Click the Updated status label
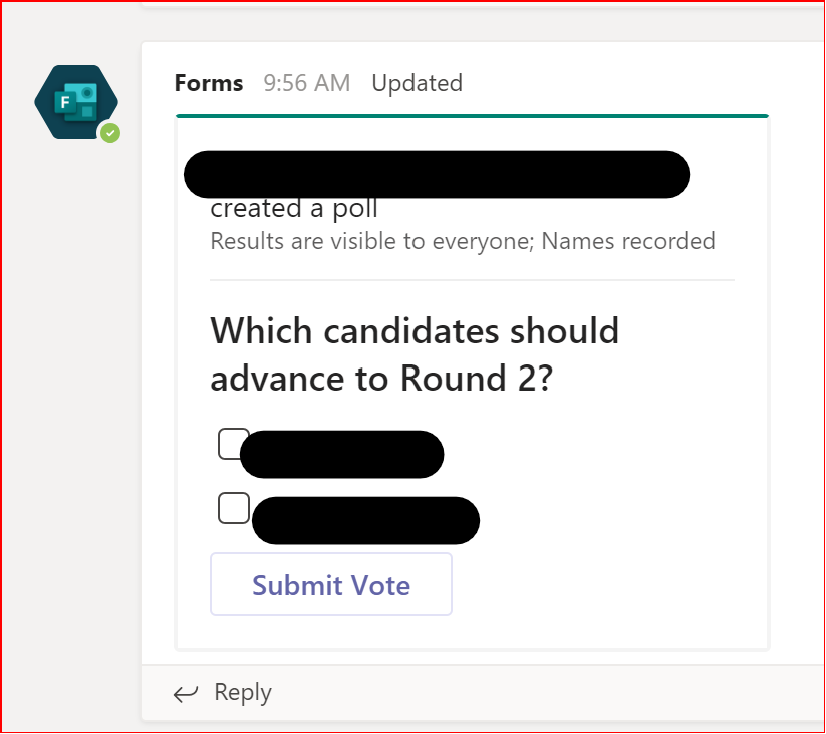826x734 pixels. click(x=417, y=83)
